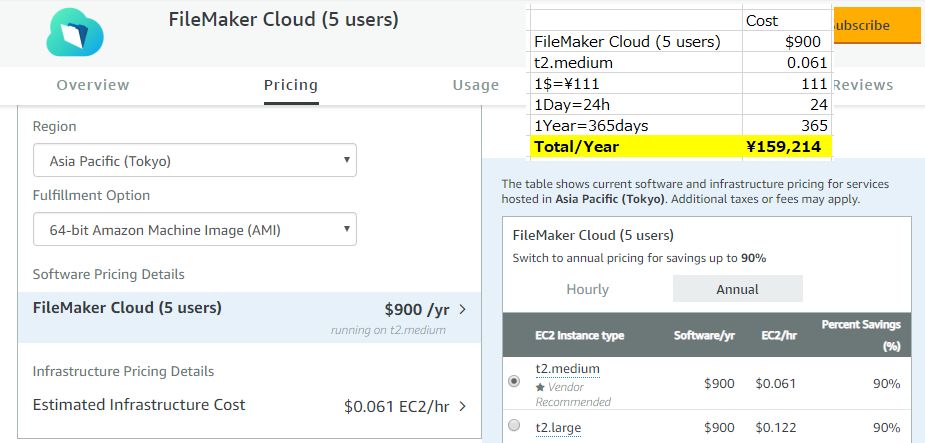The height and width of the screenshot is (443, 925).
Task: Click the FileMaker Cloud logo icon
Action: pyautogui.click(x=76, y=34)
